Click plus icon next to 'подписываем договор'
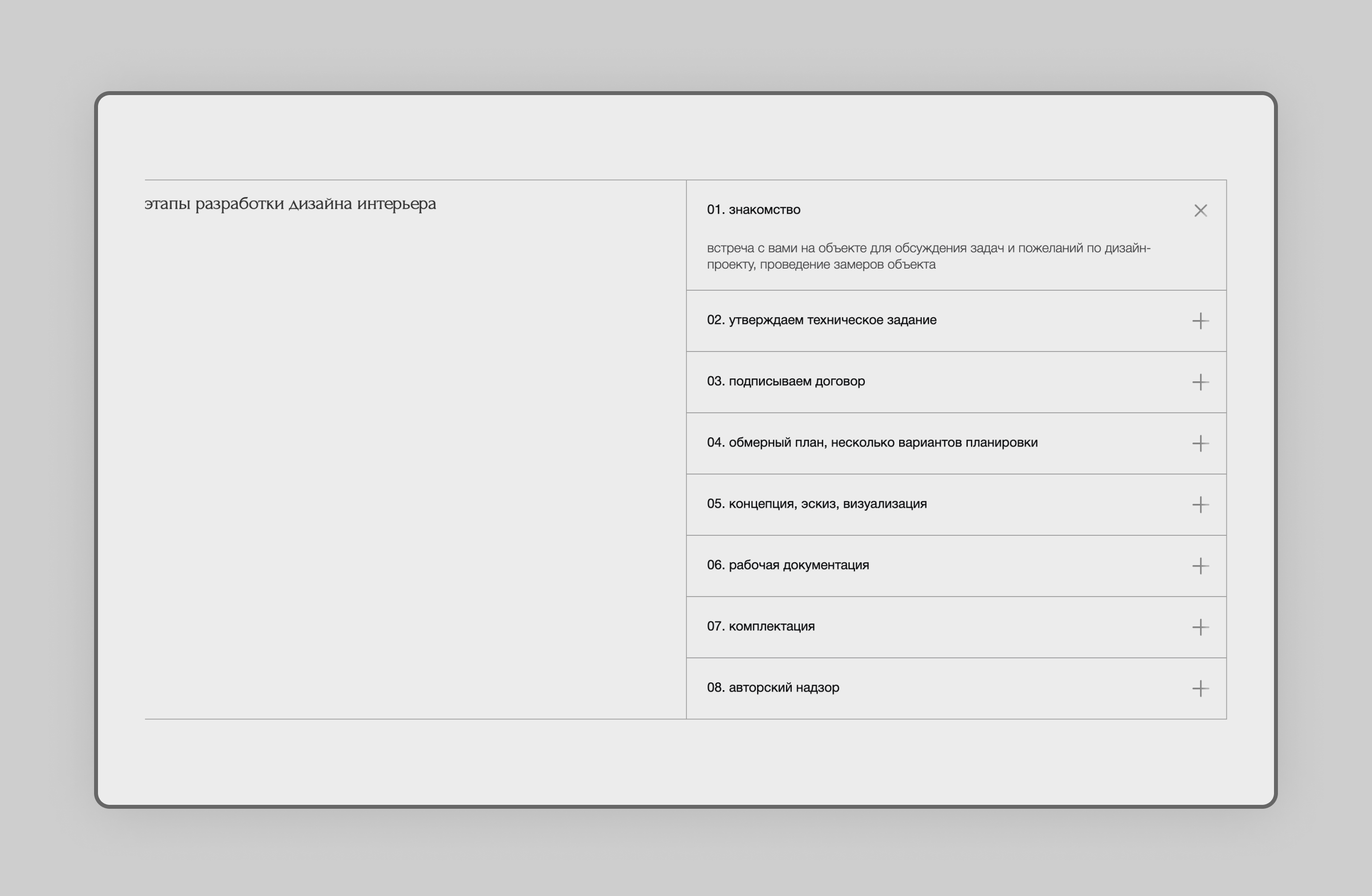Image resolution: width=1372 pixels, height=896 pixels. pyautogui.click(x=1200, y=382)
